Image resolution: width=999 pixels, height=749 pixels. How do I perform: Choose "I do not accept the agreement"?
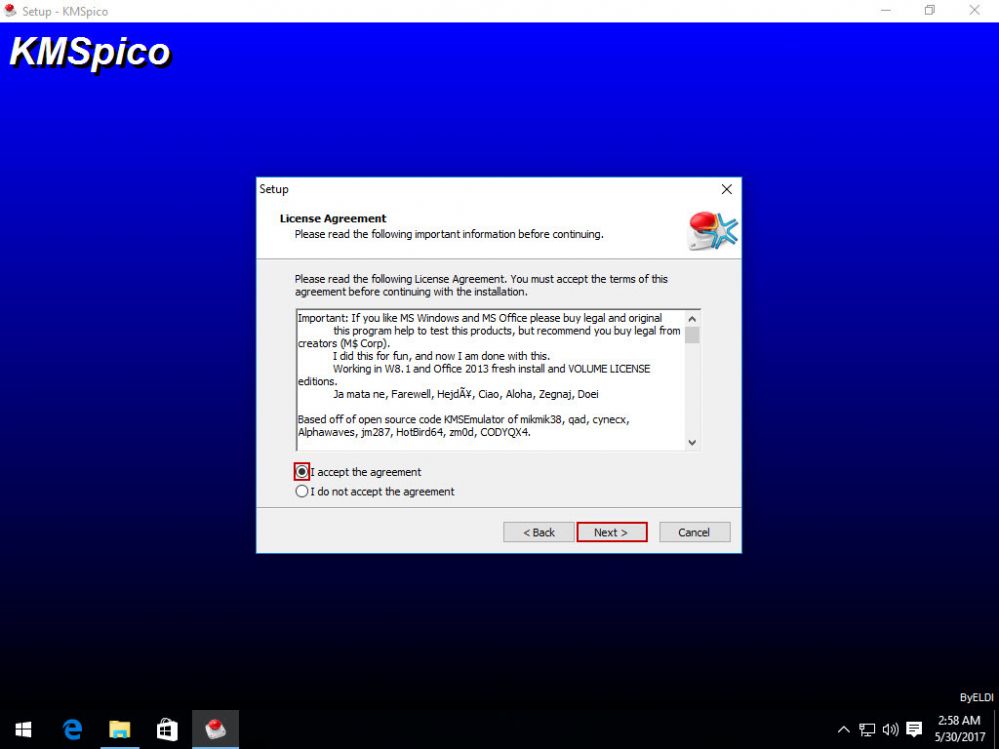(x=302, y=492)
